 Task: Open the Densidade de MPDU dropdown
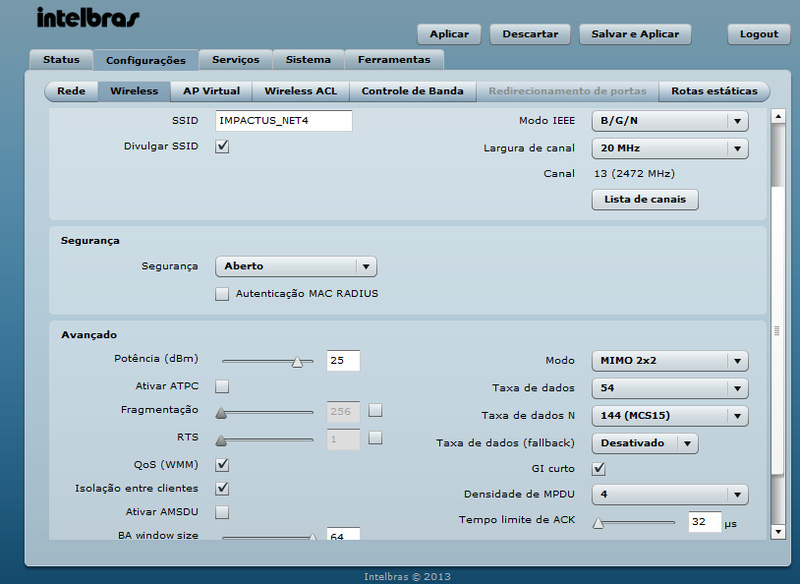pos(670,494)
